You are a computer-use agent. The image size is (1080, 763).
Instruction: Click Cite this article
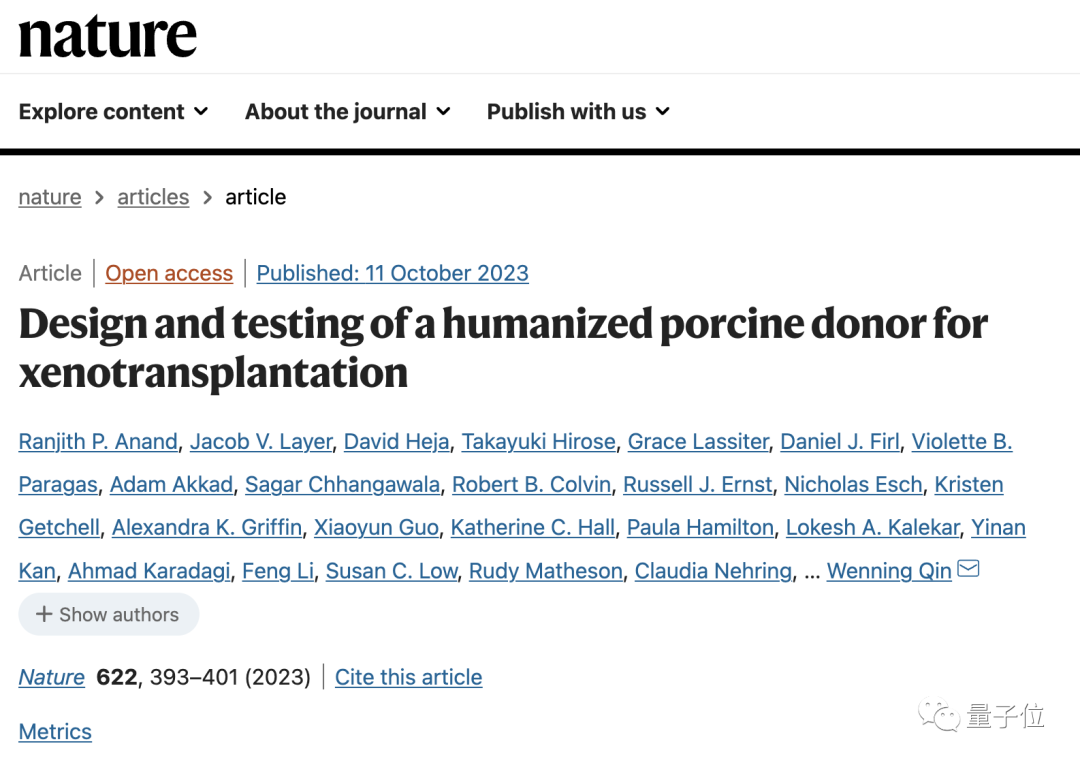[x=408, y=677]
